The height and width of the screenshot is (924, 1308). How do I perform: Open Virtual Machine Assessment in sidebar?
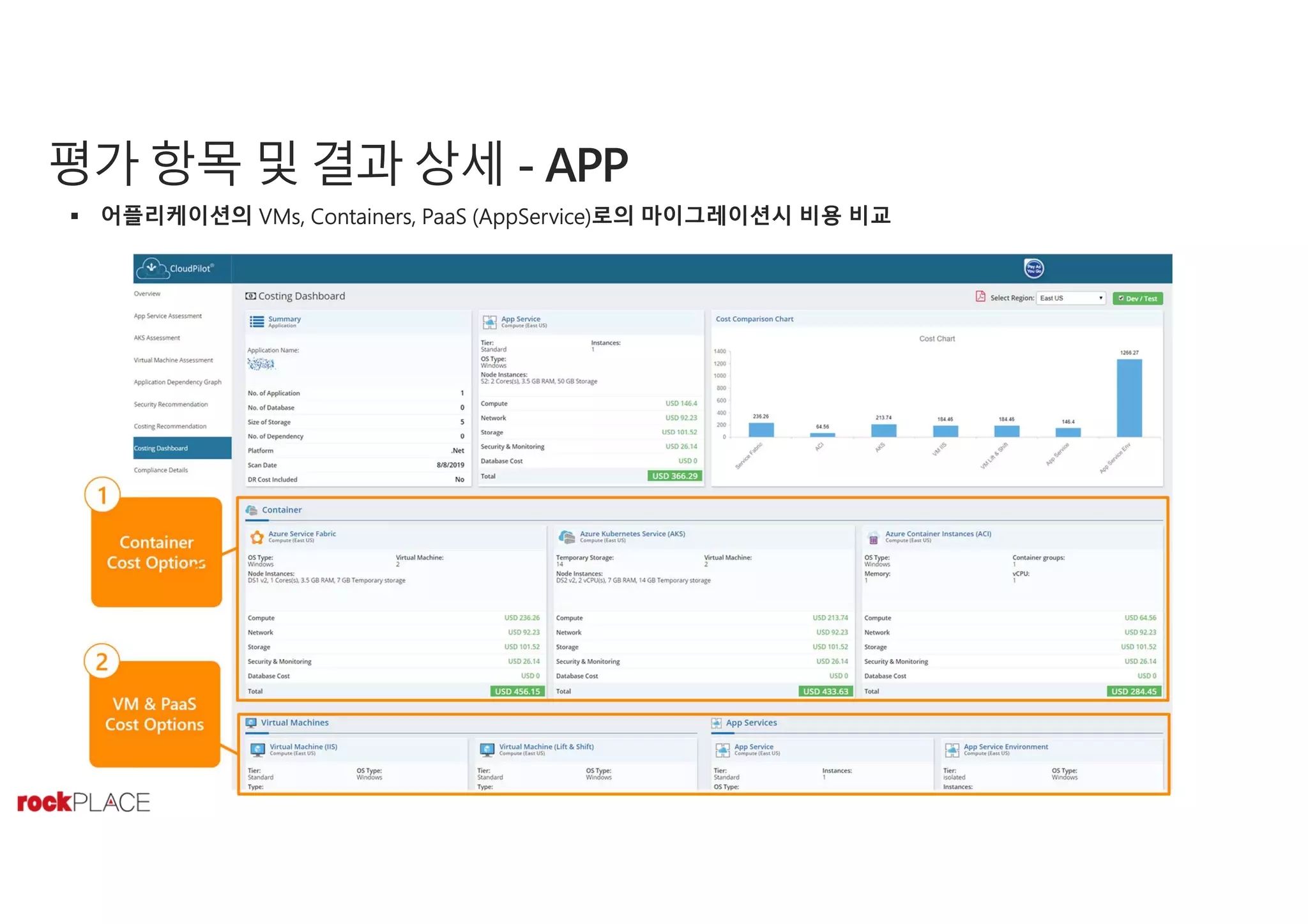click(x=174, y=360)
